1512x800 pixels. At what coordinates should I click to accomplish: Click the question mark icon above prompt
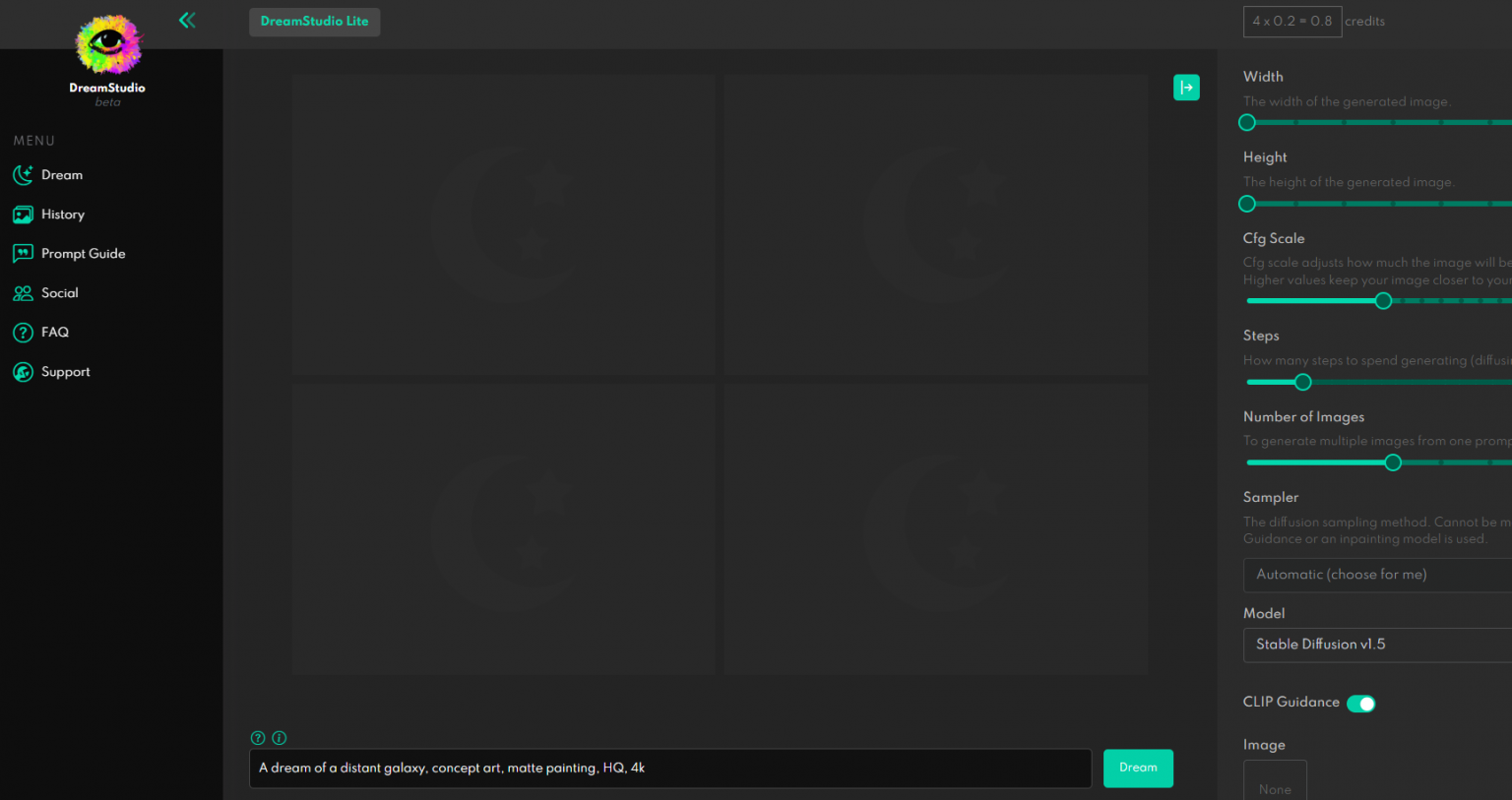[258, 738]
